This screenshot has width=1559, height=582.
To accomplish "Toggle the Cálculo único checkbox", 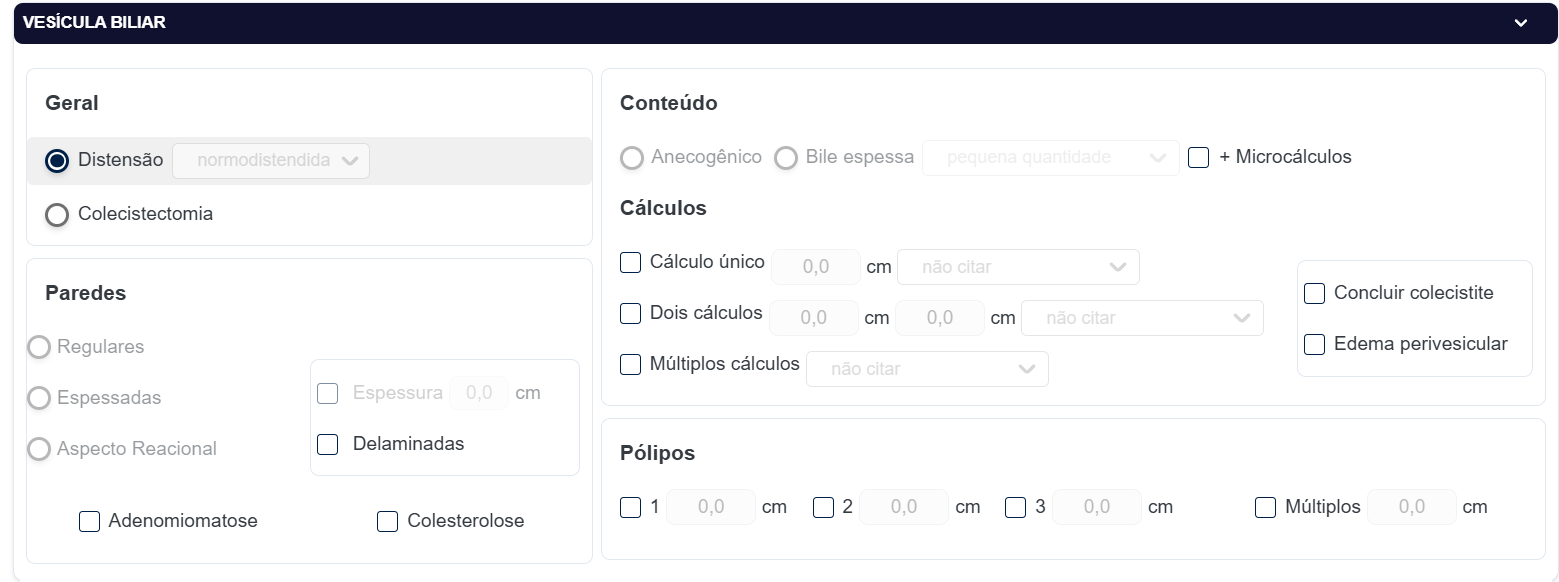I will (x=630, y=263).
